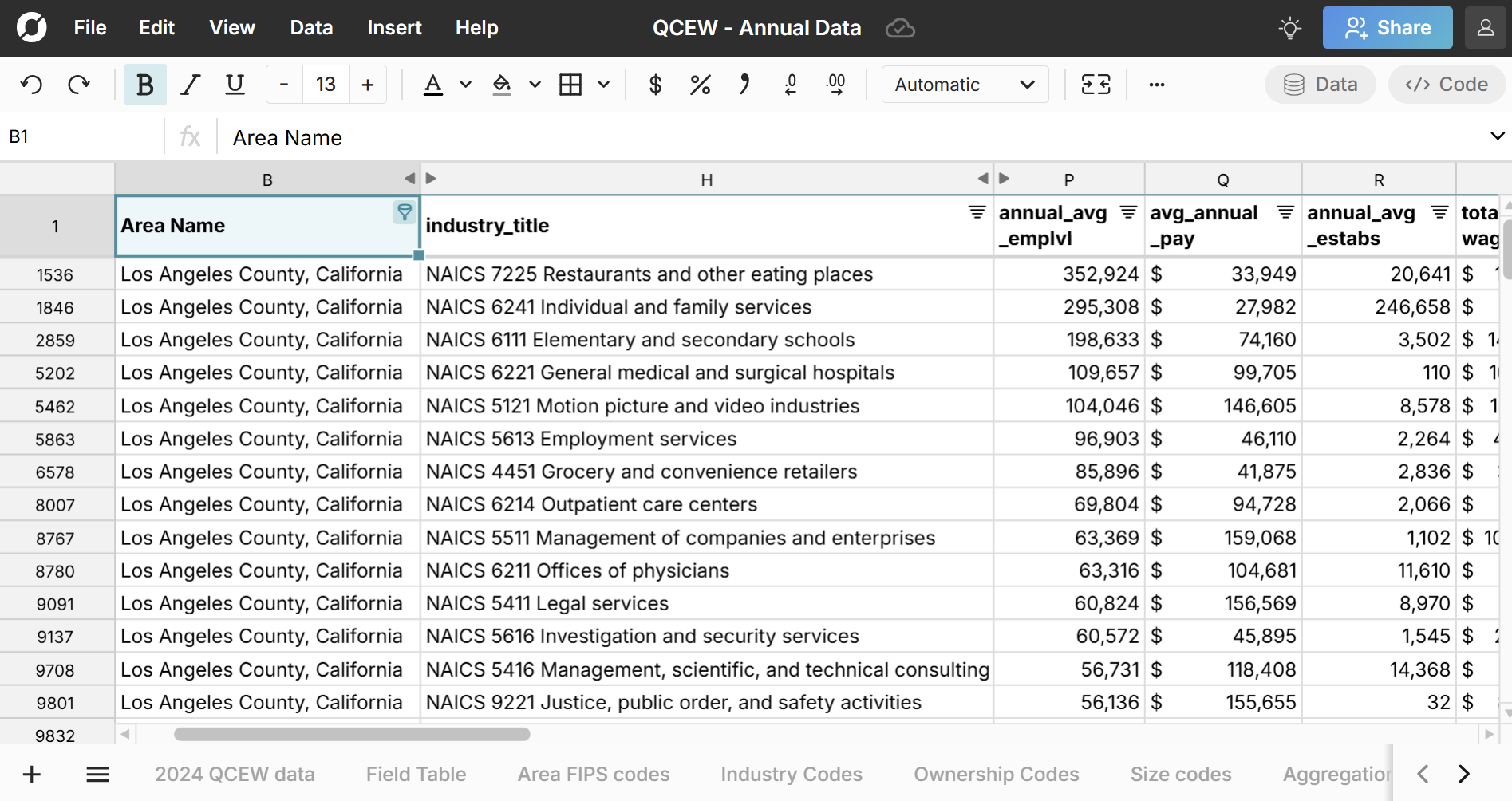Open filter menu on industry_title column
This screenshot has height=801, width=1512.
click(977, 212)
